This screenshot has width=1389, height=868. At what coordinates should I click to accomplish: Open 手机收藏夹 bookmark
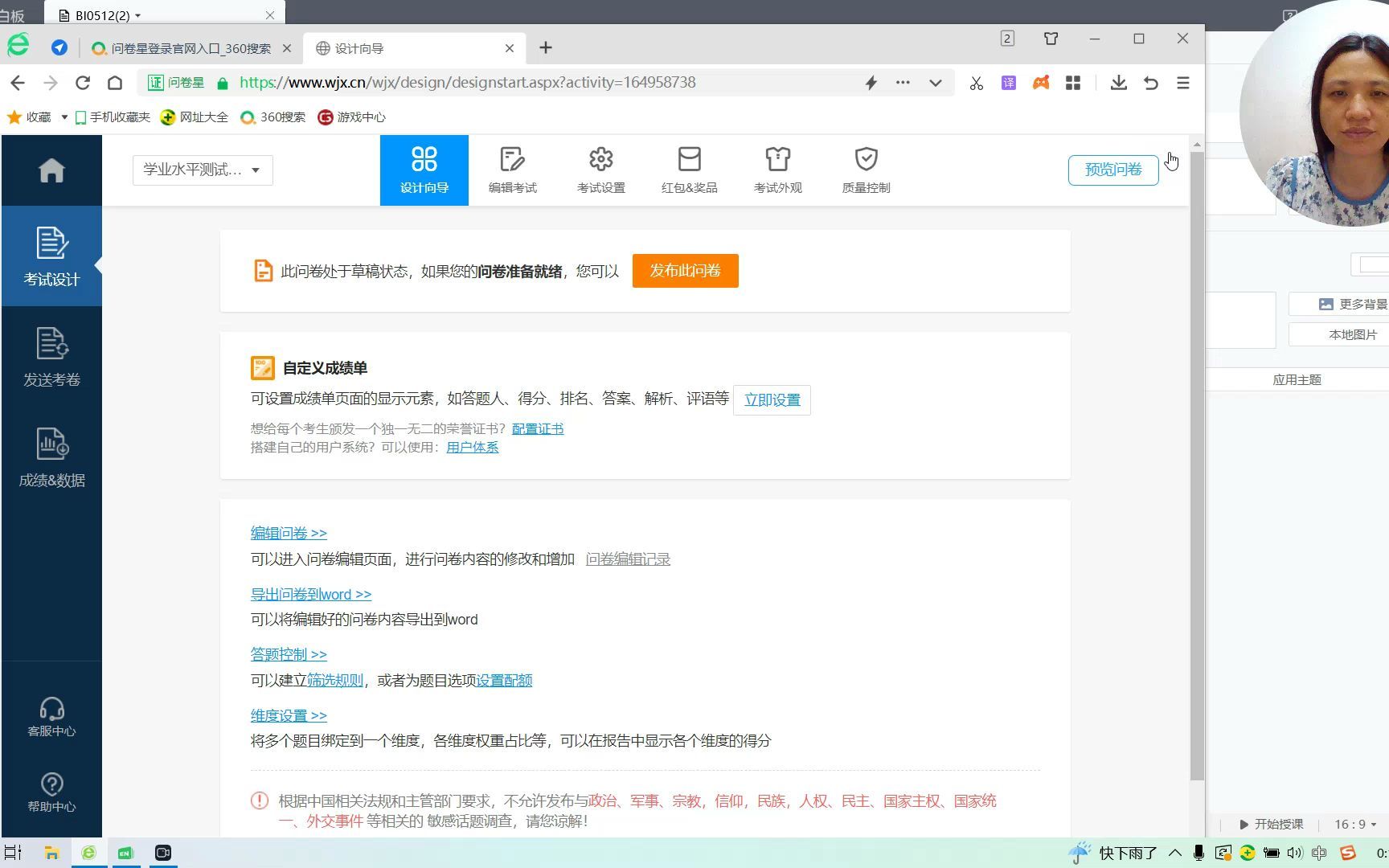pos(113,117)
